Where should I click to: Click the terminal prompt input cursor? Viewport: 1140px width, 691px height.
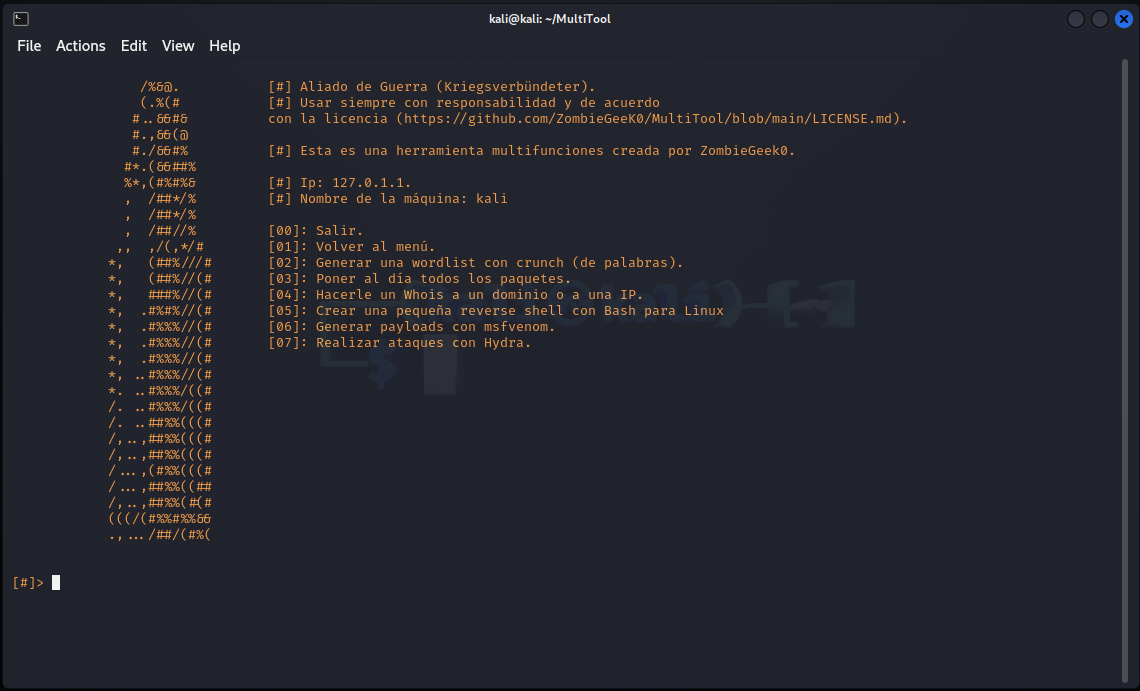56,583
